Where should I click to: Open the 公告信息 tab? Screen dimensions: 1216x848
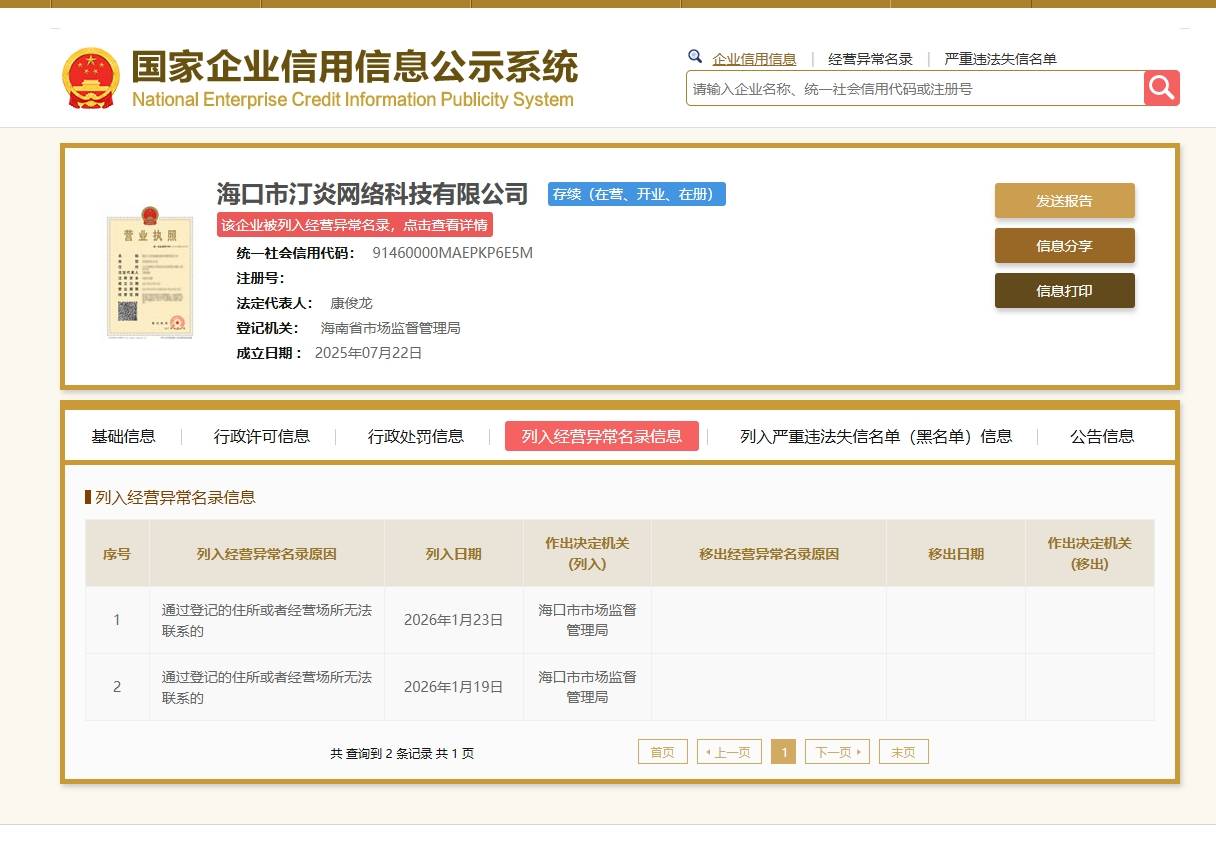[x=1102, y=436]
